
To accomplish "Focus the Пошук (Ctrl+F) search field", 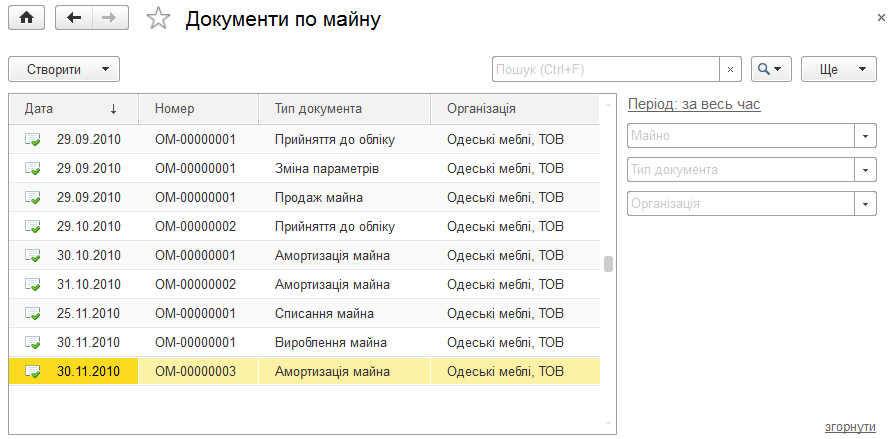I will pos(606,69).
